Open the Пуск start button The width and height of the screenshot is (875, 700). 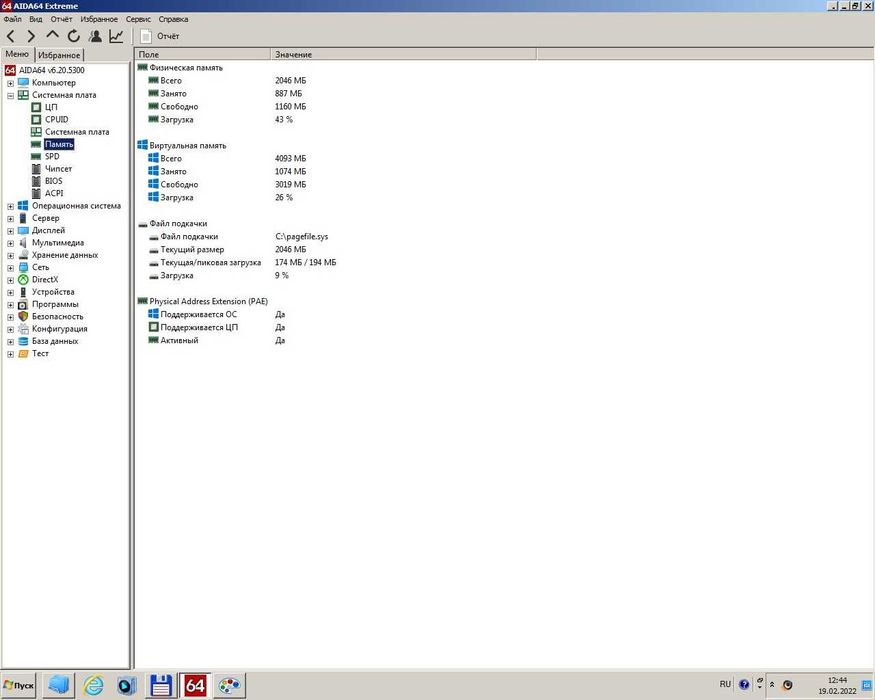coord(18,685)
